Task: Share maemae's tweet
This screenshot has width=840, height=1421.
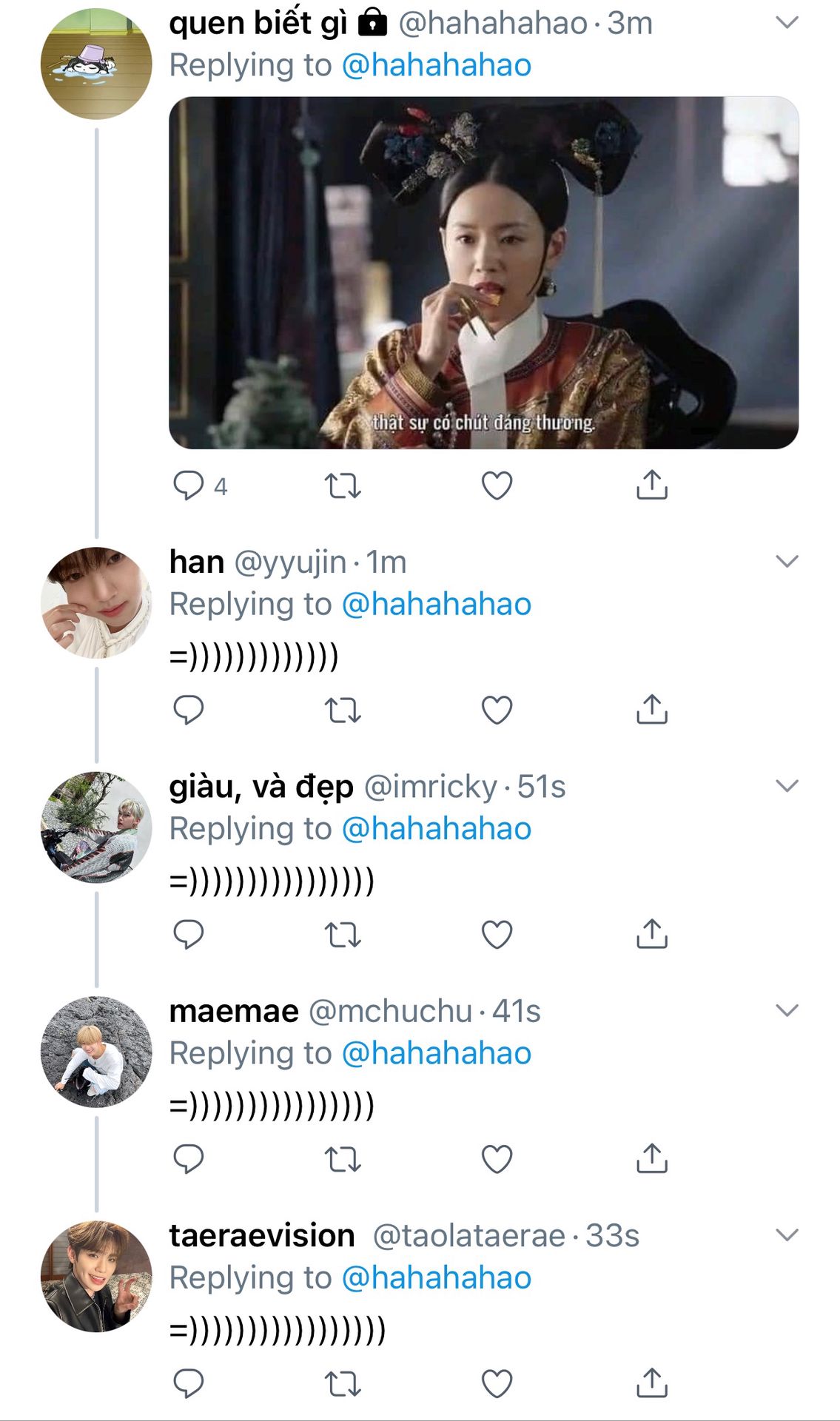Action: 651,1159
